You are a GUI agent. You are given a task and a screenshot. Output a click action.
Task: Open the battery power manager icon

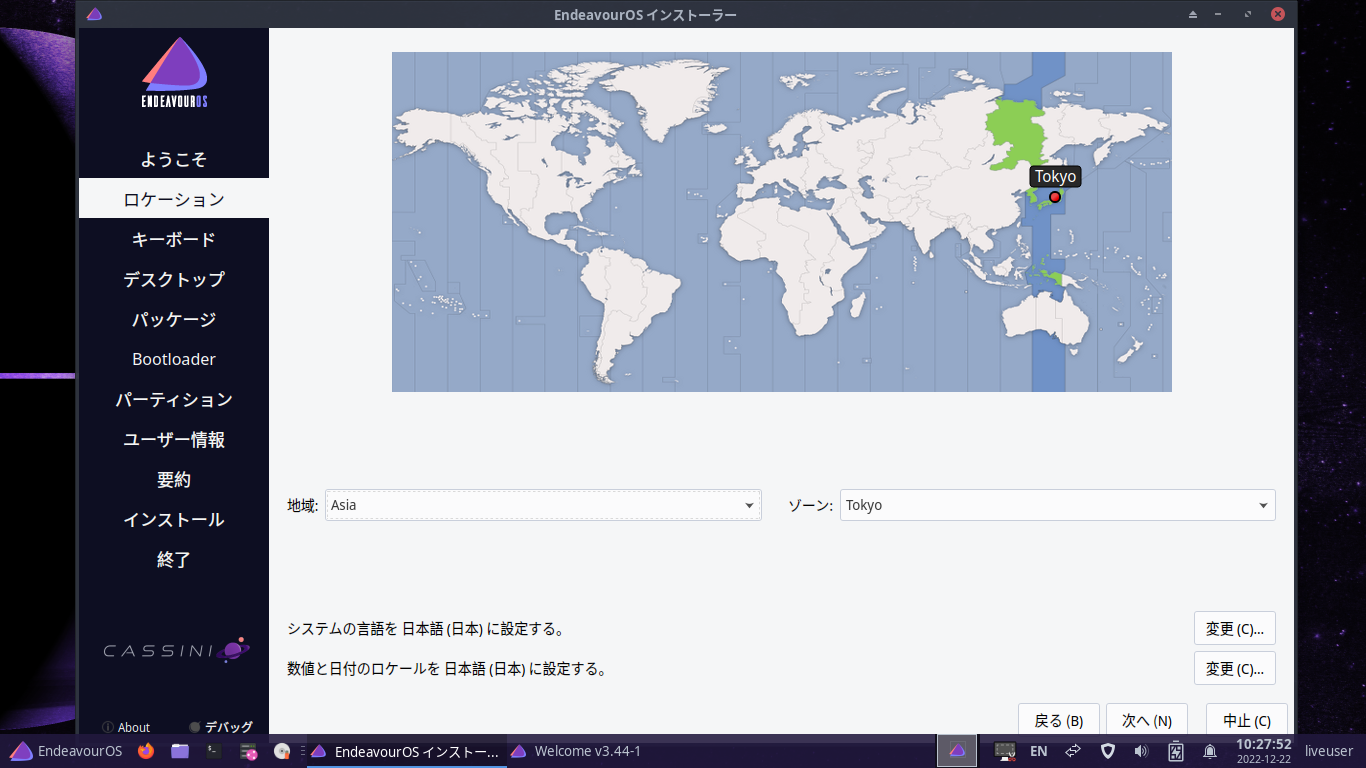(x=1176, y=751)
